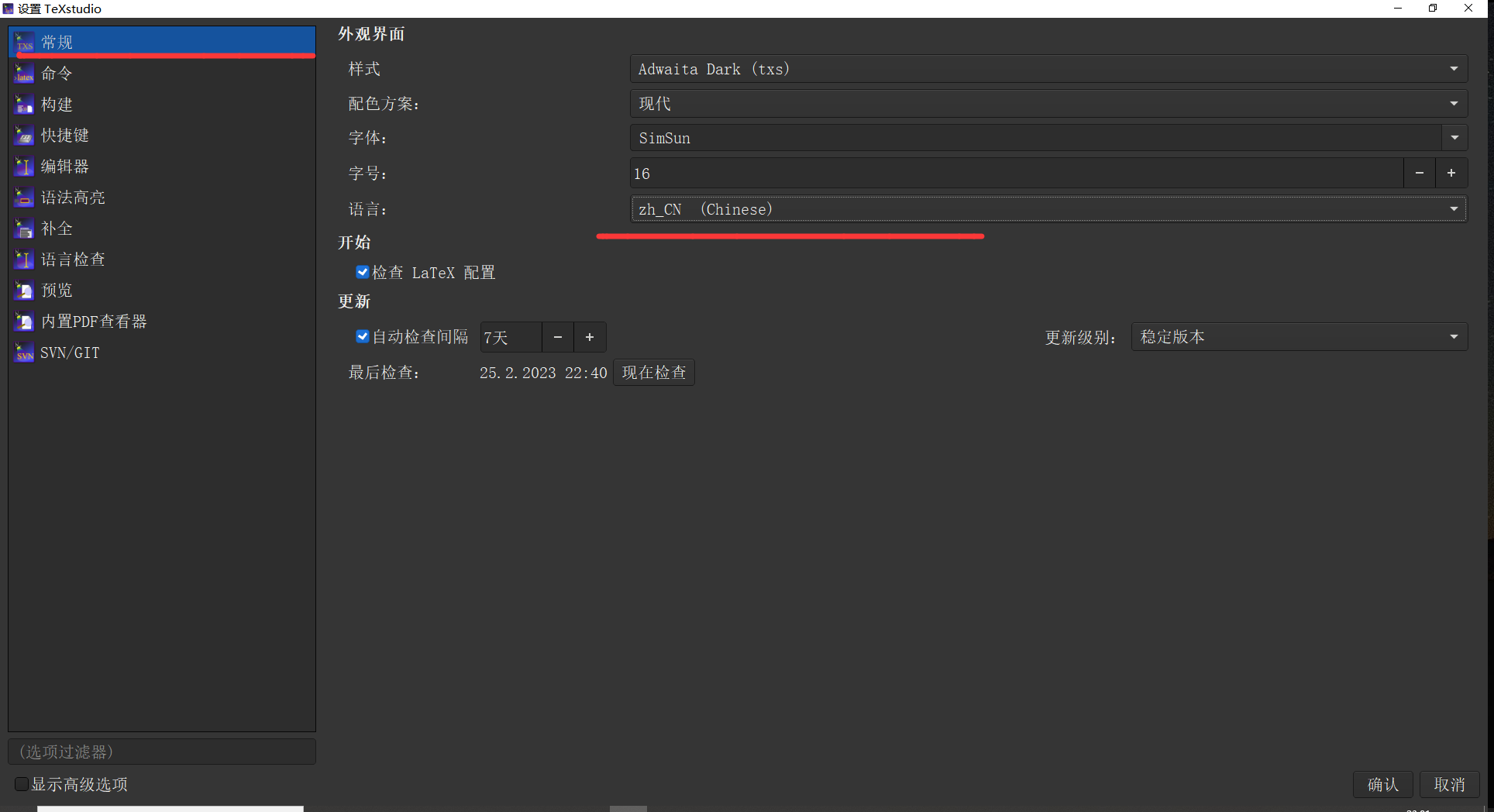The image size is (1494, 812).
Task: Open the 补全 settings label
Action: pyautogui.click(x=57, y=229)
